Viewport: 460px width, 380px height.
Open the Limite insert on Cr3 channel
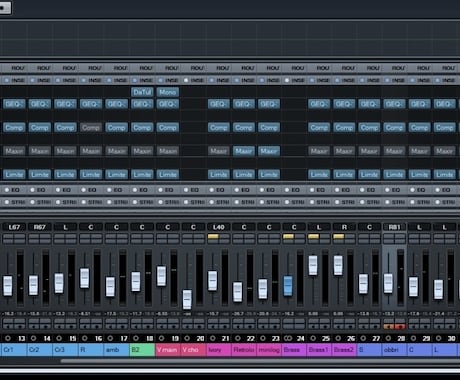pos(65,174)
